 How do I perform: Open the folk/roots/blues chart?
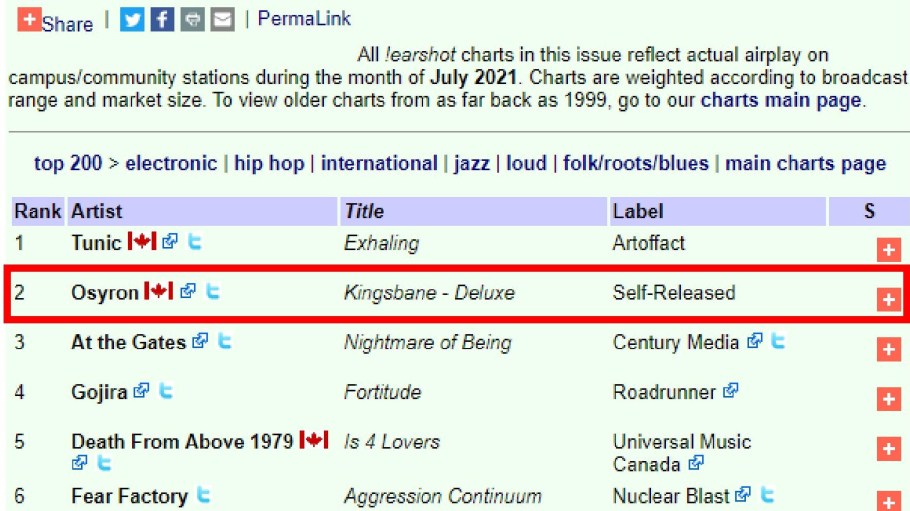click(x=635, y=163)
